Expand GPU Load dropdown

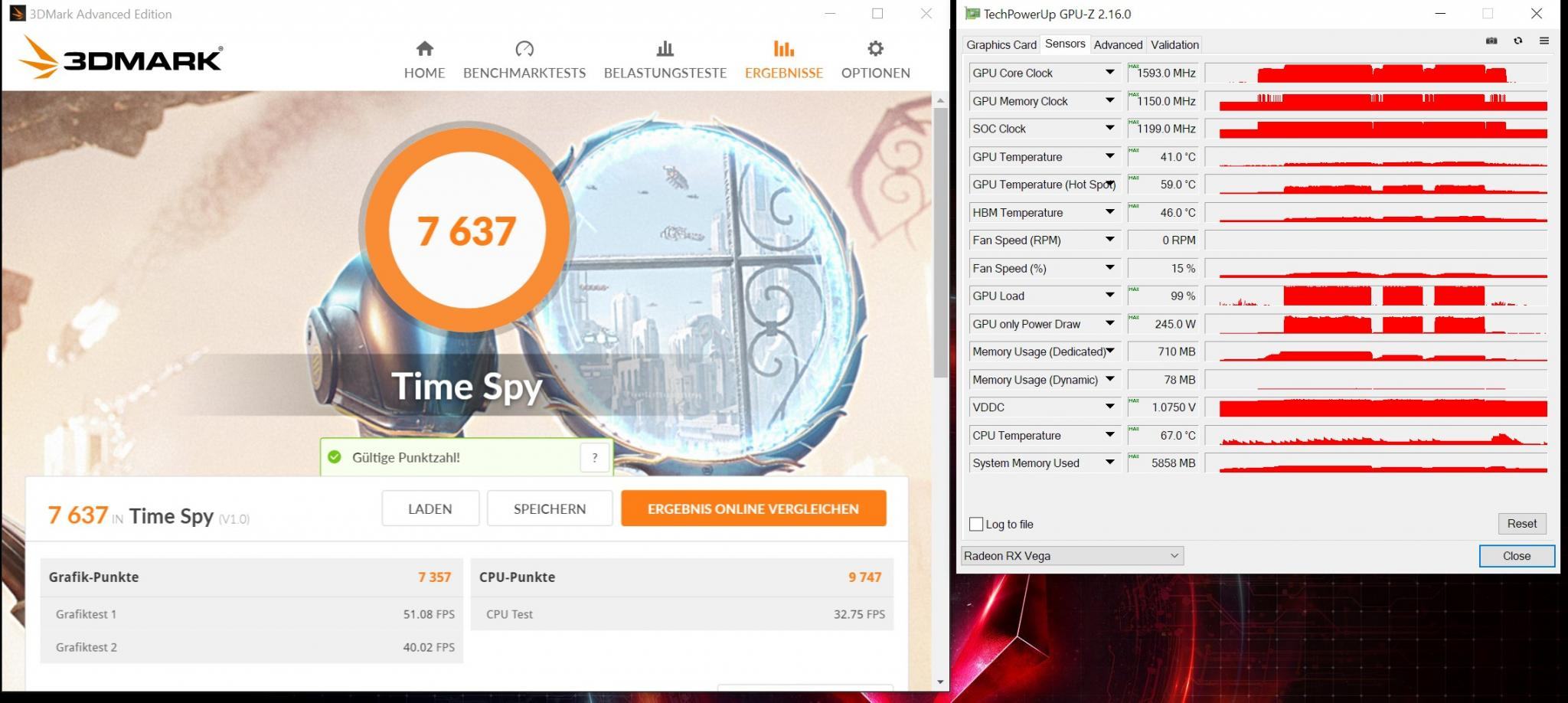[x=1109, y=296]
